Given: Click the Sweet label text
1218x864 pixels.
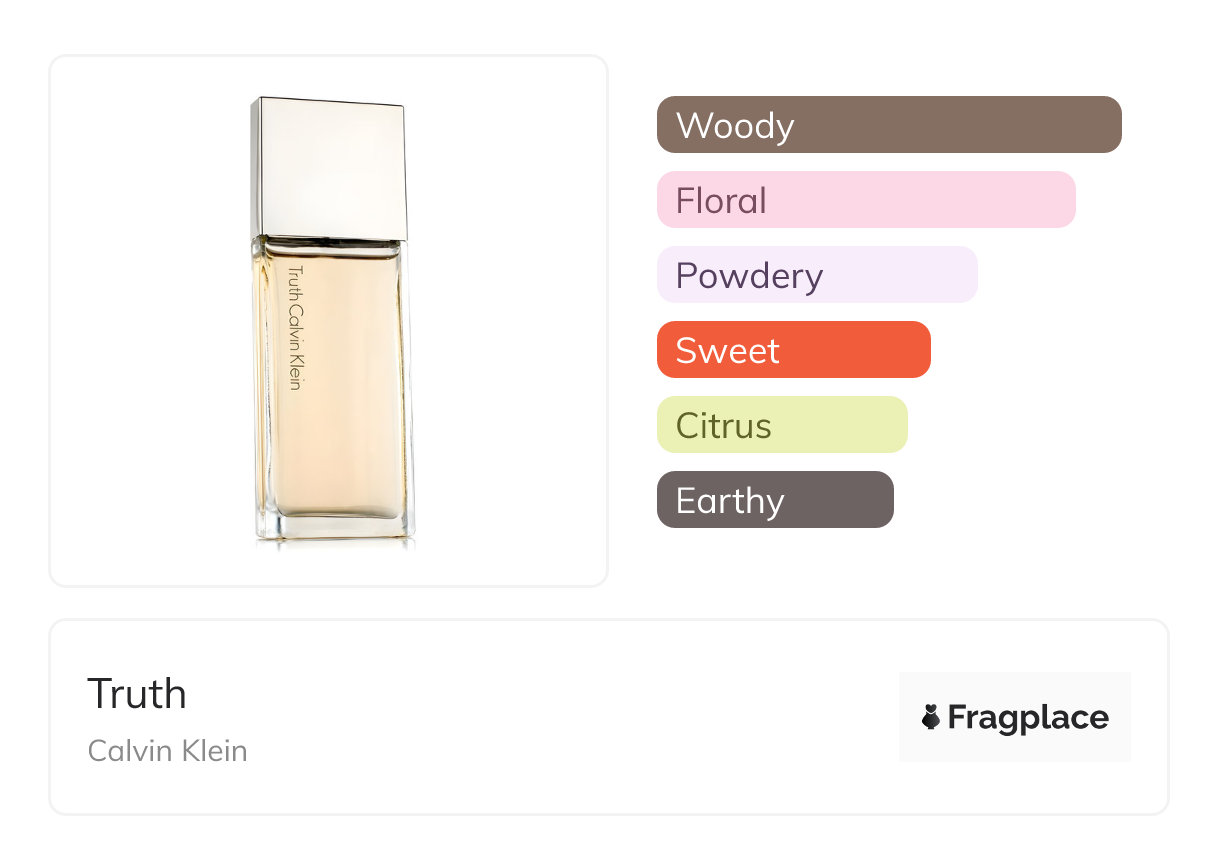Looking at the screenshot, I should [728, 351].
